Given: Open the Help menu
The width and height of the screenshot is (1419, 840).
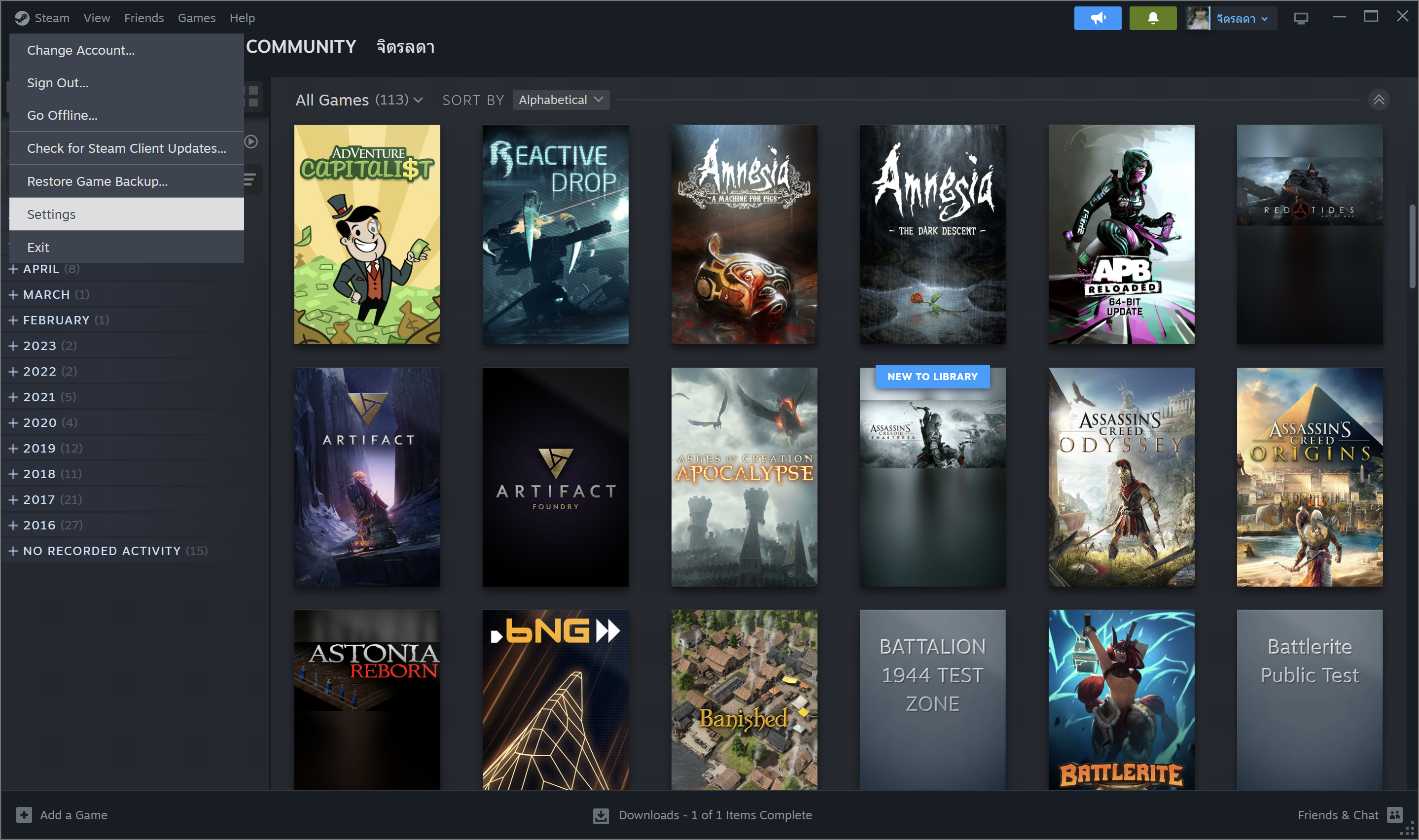Looking at the screenshot, I should [x=242, y=18].
